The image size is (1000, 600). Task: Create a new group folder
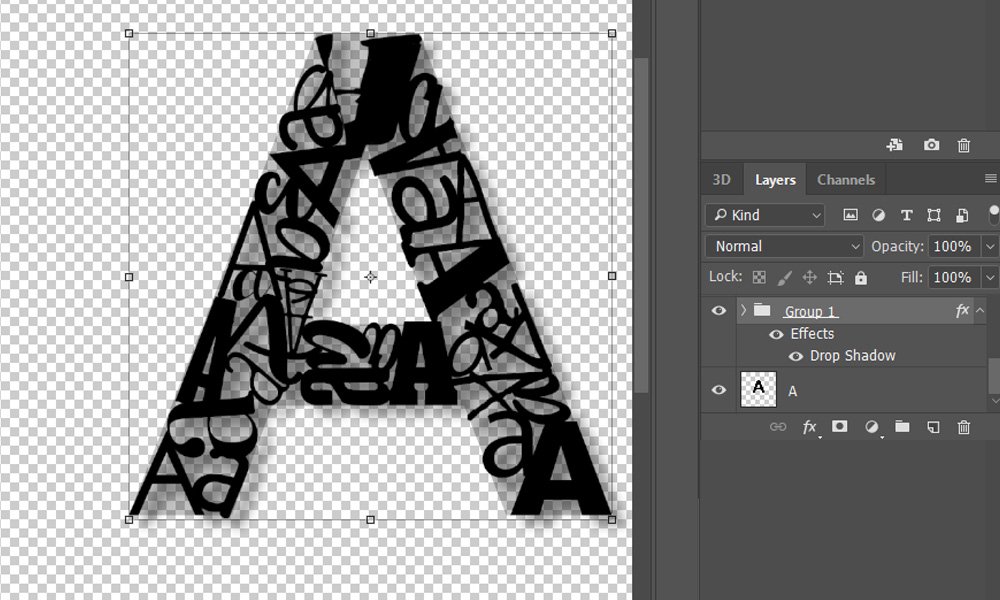click(x=902, y=427)
